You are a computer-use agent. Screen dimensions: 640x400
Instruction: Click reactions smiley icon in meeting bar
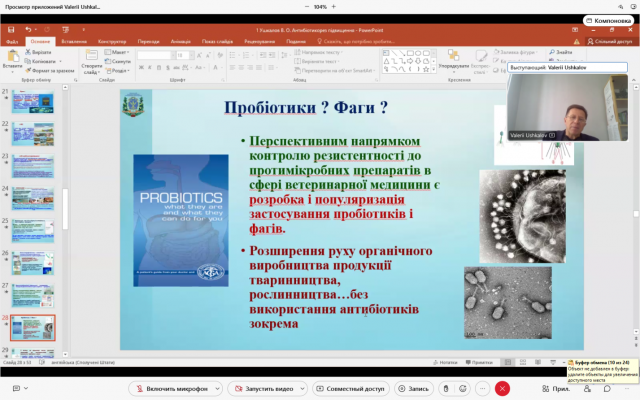click(462, 389)
